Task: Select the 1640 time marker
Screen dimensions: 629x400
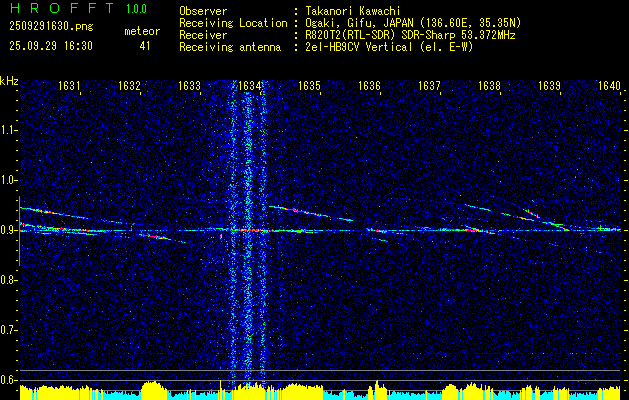Action: (x=609, y=86)
